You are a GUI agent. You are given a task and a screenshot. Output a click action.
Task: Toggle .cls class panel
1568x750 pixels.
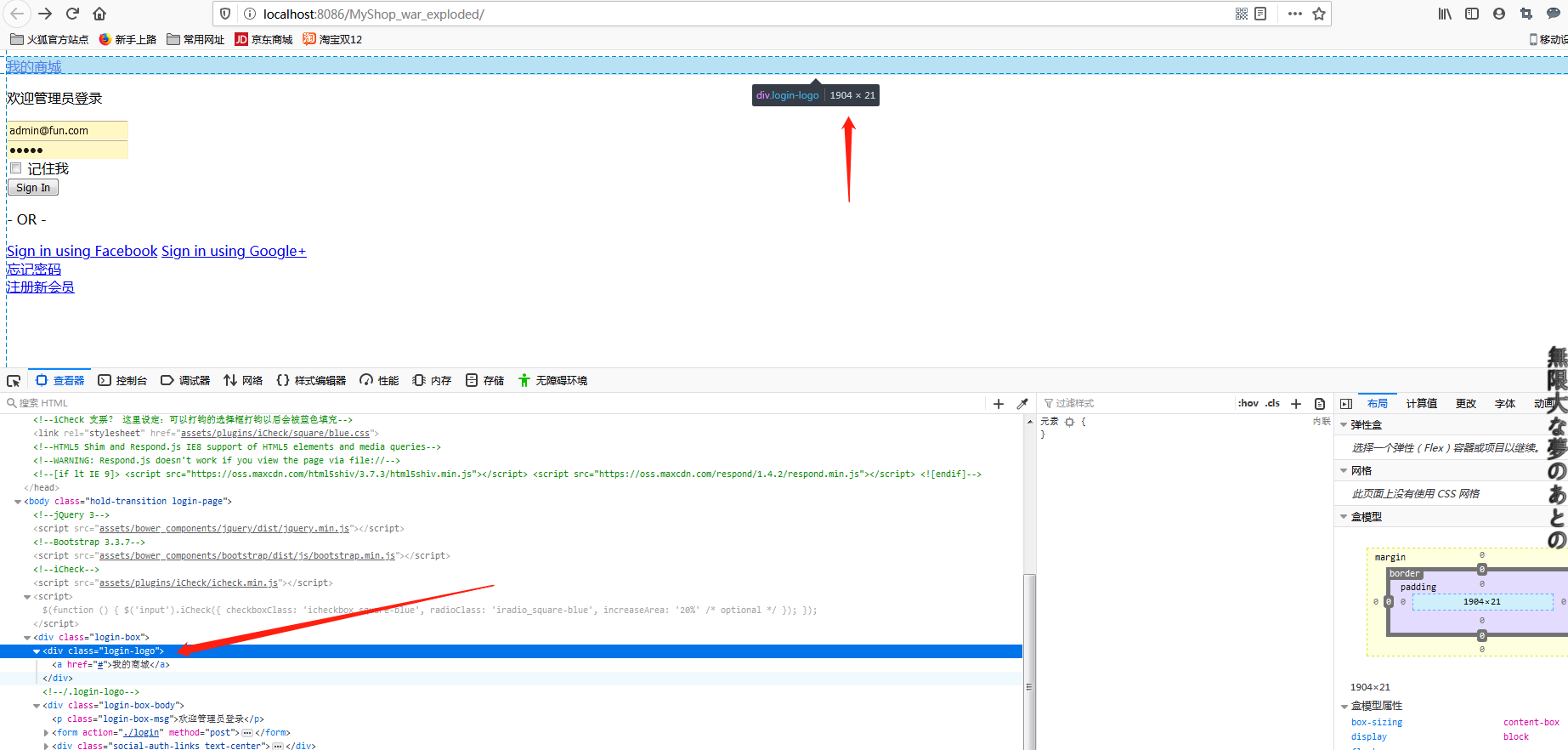[1272, 403]
